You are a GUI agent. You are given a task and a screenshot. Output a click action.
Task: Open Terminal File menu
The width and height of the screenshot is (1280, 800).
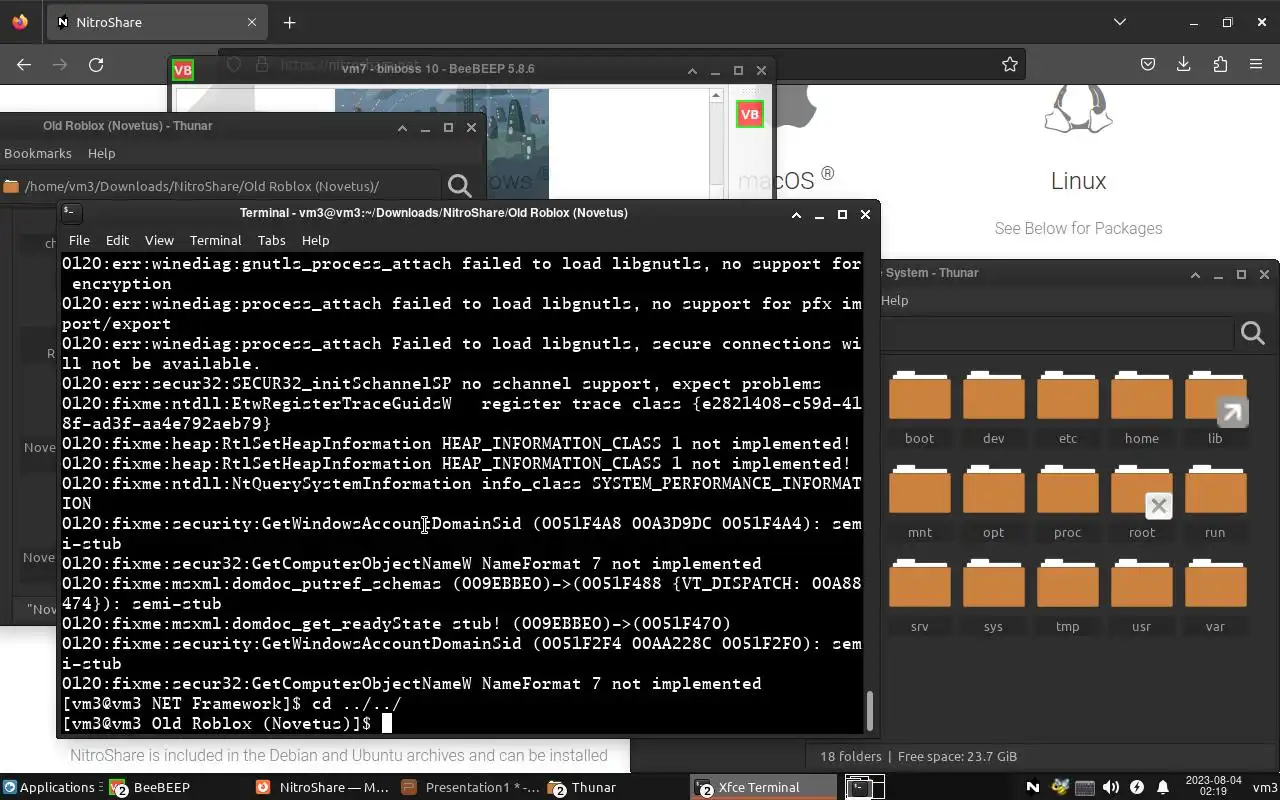pyautogui.click(x=79, y=240)
